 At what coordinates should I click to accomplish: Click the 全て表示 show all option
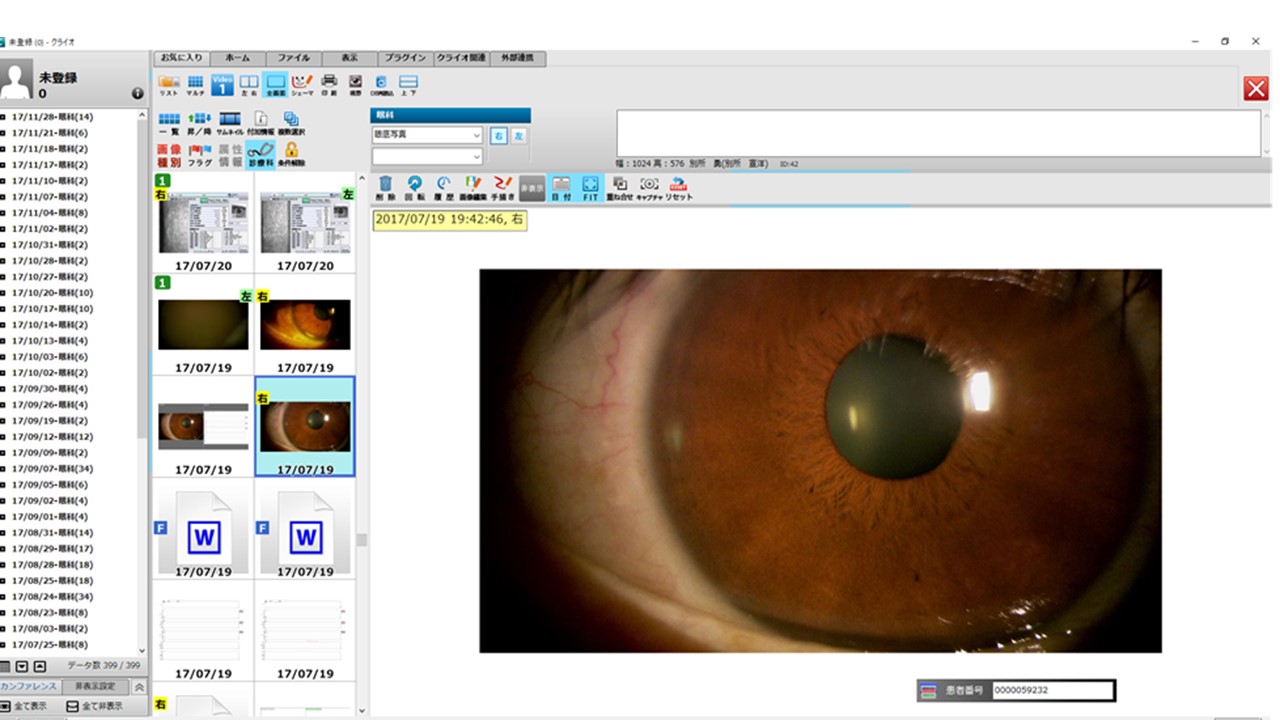coord(24,706)
